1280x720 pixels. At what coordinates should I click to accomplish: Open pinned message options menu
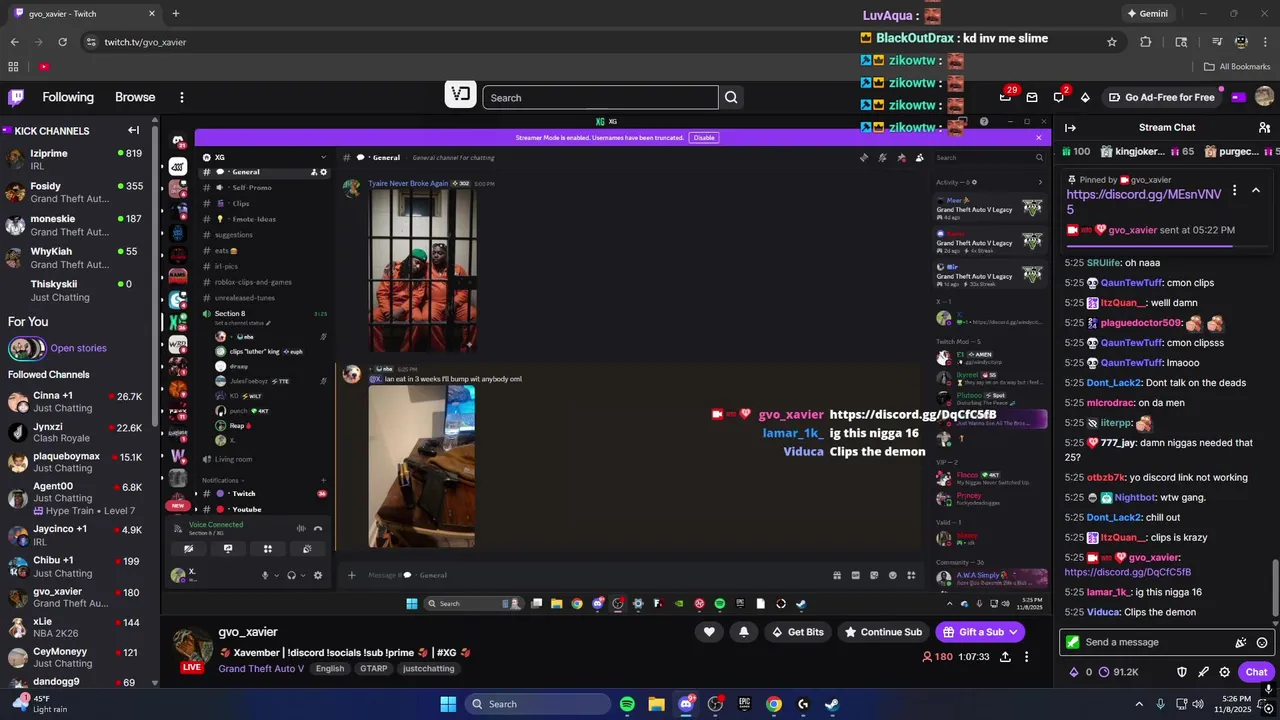(x=1234, y=190)
